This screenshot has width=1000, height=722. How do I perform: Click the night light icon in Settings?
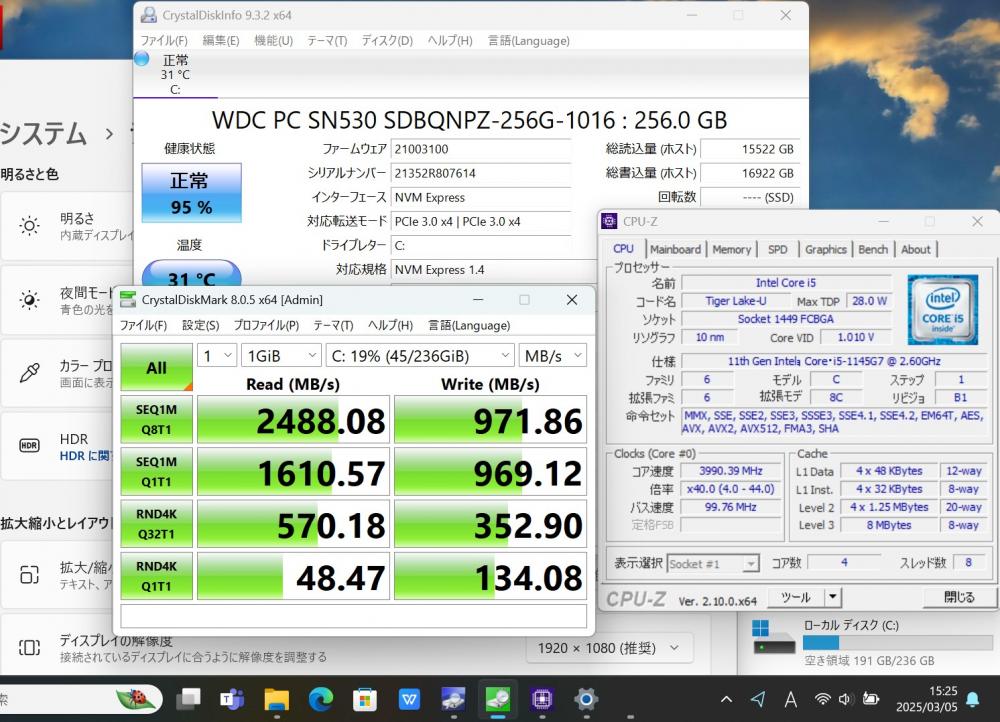click(29, 300)
